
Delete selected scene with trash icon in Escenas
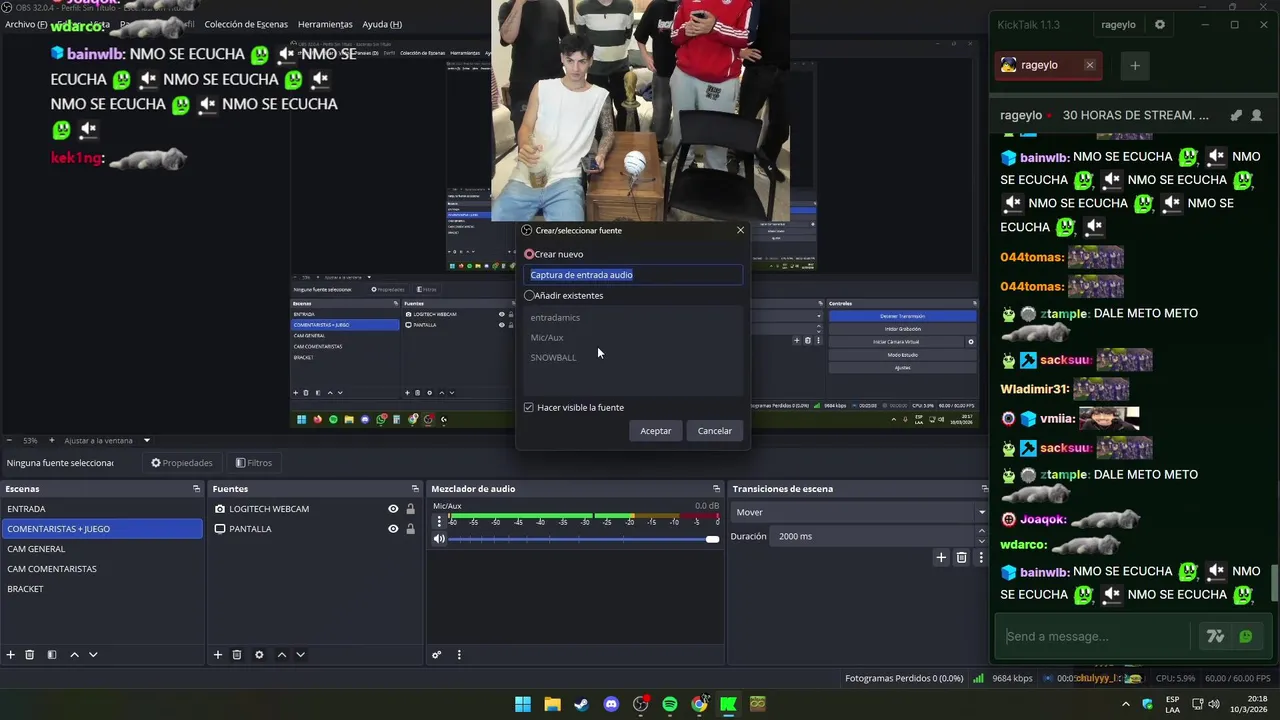tap(30, 655)
